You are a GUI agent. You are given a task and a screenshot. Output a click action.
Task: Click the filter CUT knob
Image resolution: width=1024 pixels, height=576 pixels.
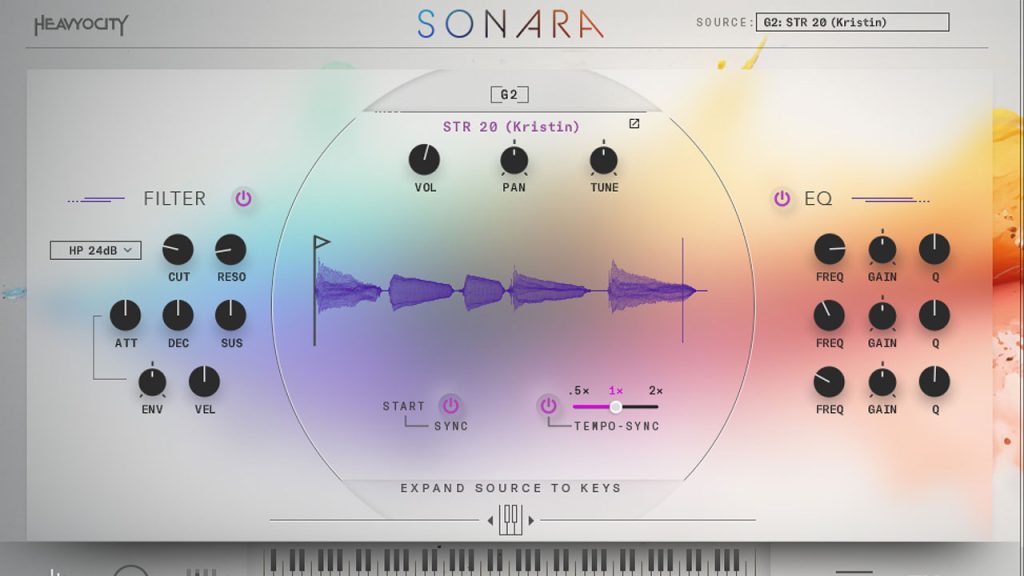coord(178,249)
